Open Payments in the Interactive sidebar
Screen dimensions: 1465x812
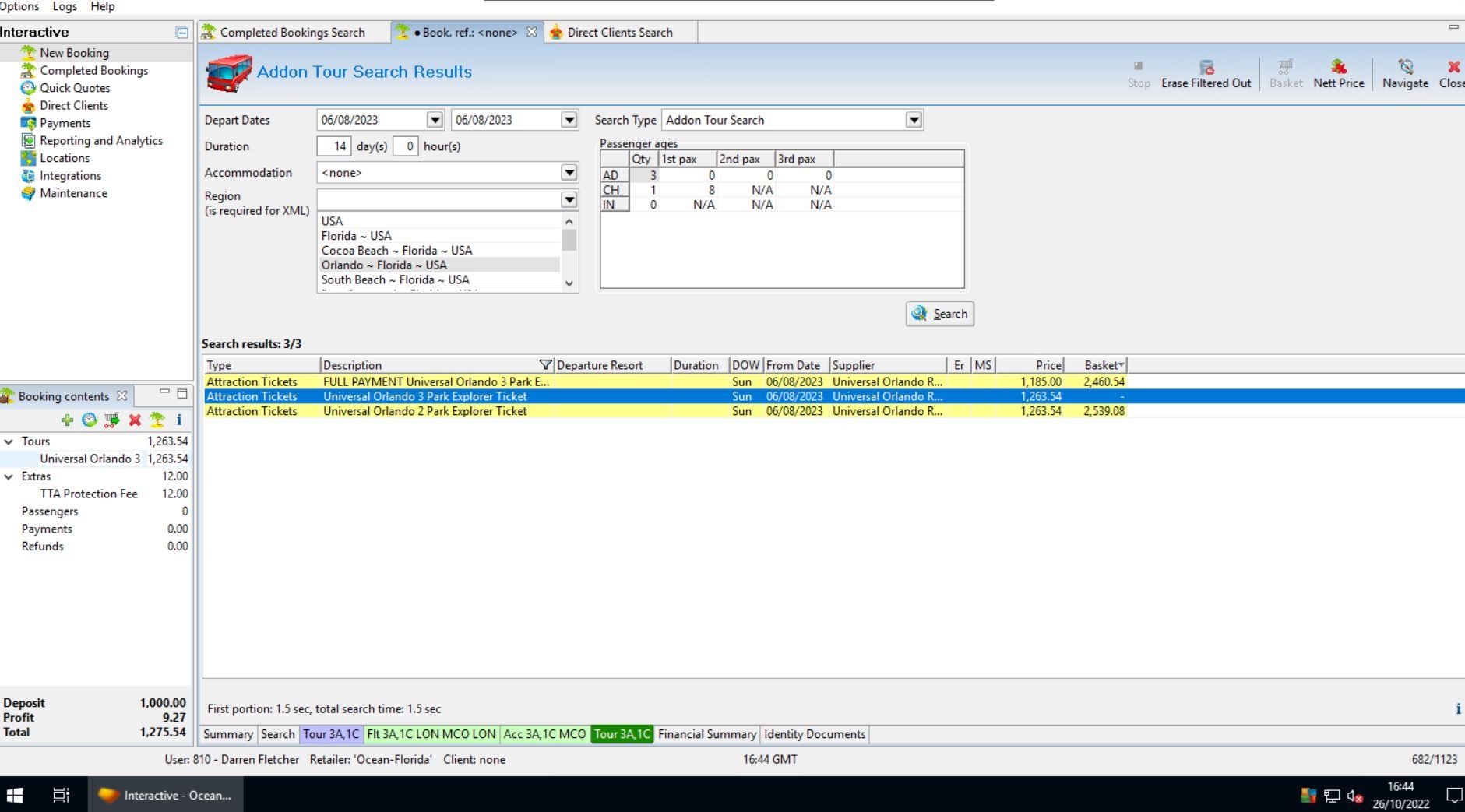pyautogui.click(x=65, y=123)
